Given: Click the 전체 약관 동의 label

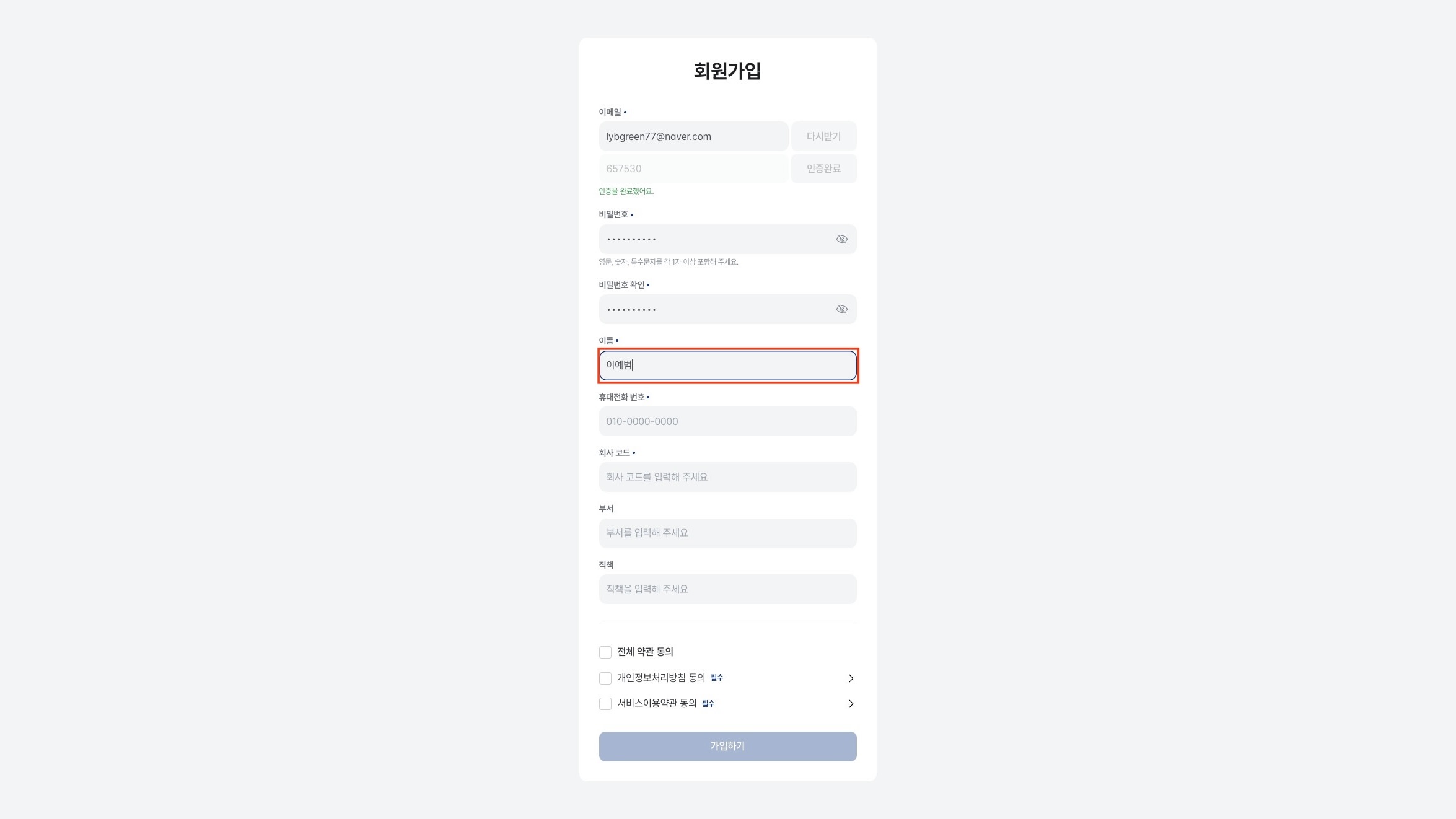Looking at the screenshot, I should pyautogui.click(x=645, y=652).
